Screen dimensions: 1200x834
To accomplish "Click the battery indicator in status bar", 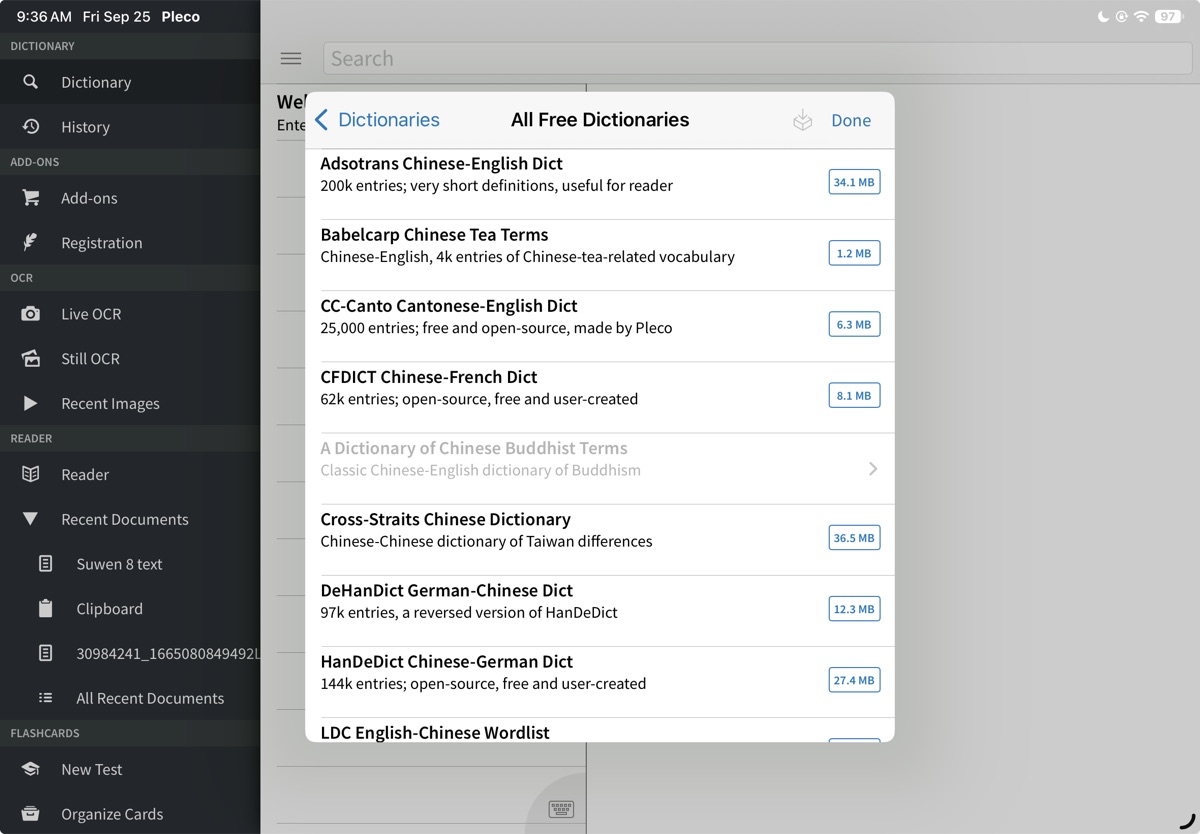I will [x=1168, y=17].
